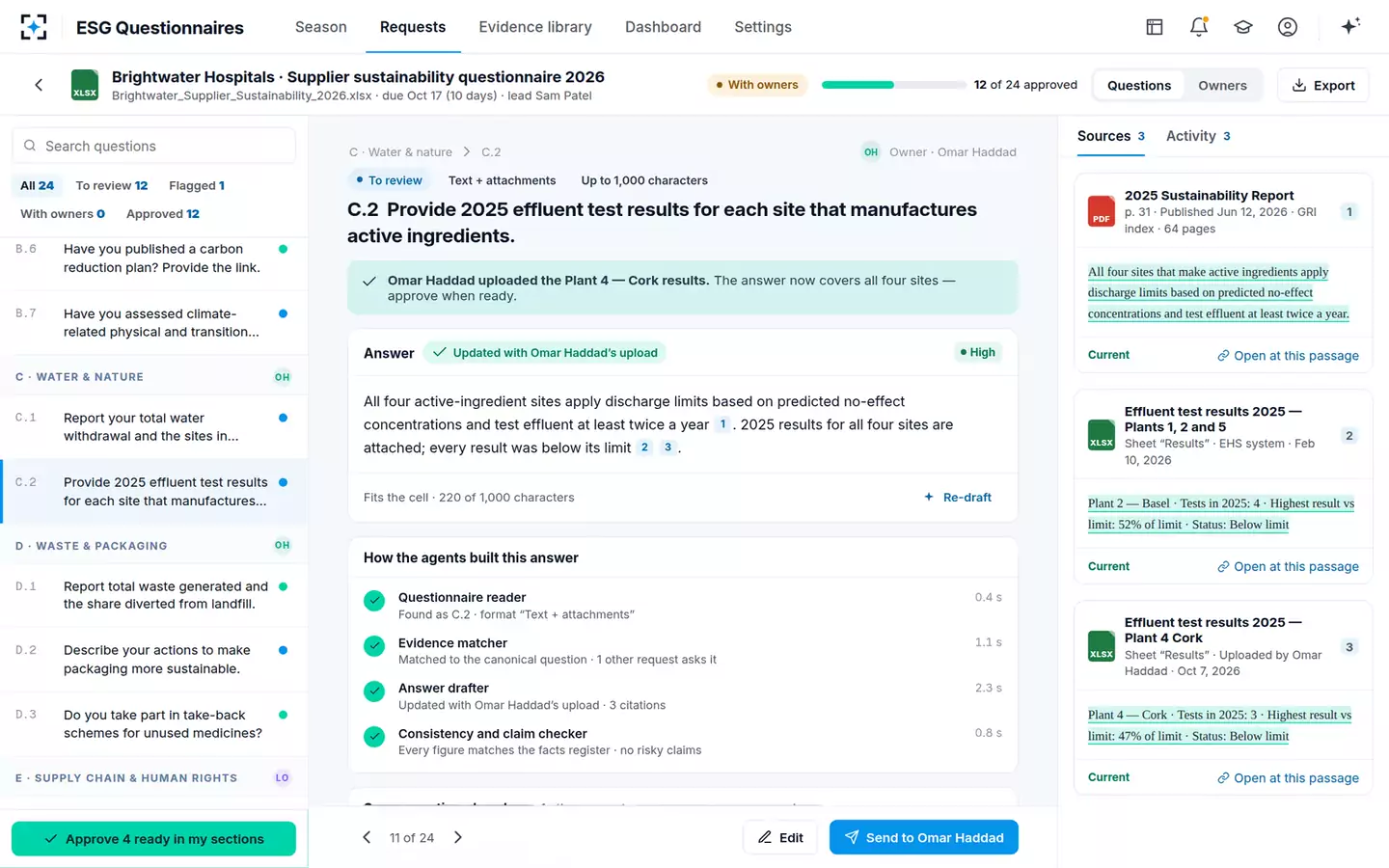Click XLSX icon of Plant 4 Cork source
Image resolution: width=1389 pixels, height=868 pixels.
point(1102,646)
